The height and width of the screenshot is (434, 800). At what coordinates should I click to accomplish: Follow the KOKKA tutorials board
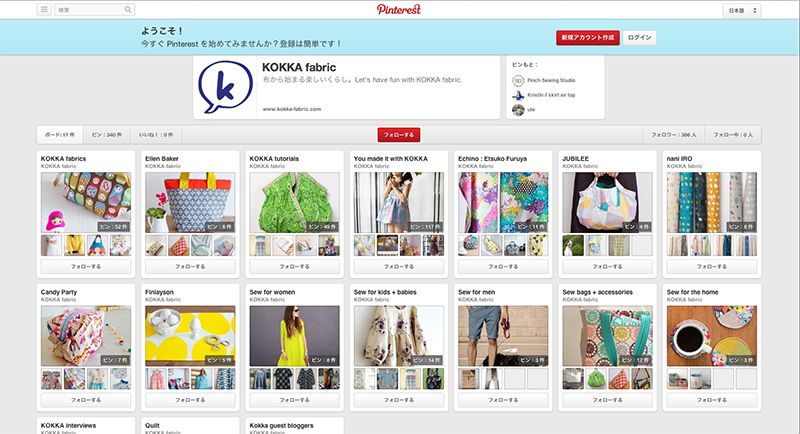294,266
